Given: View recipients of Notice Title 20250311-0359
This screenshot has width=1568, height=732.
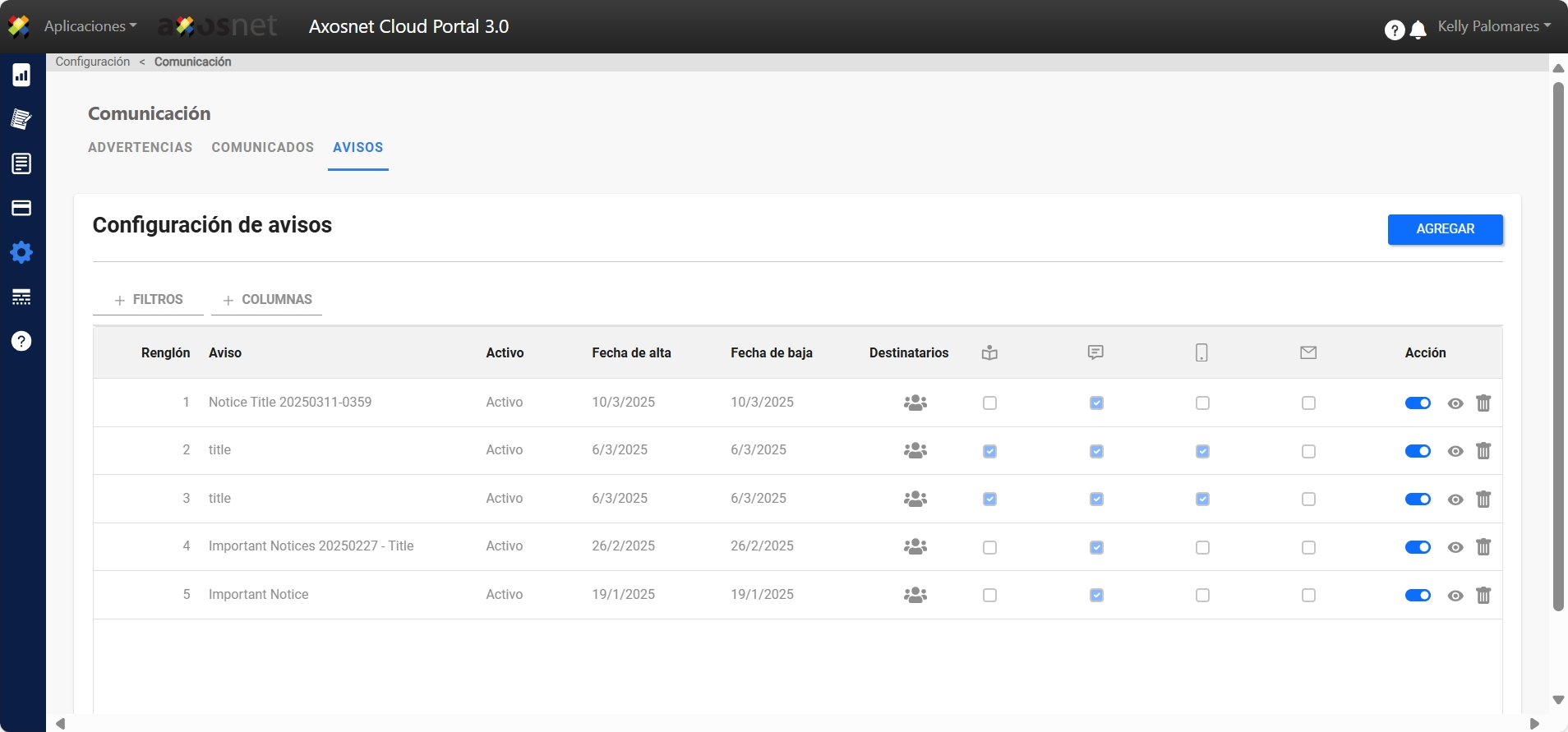Looking at the screenshot, I should tap(915, 403).
